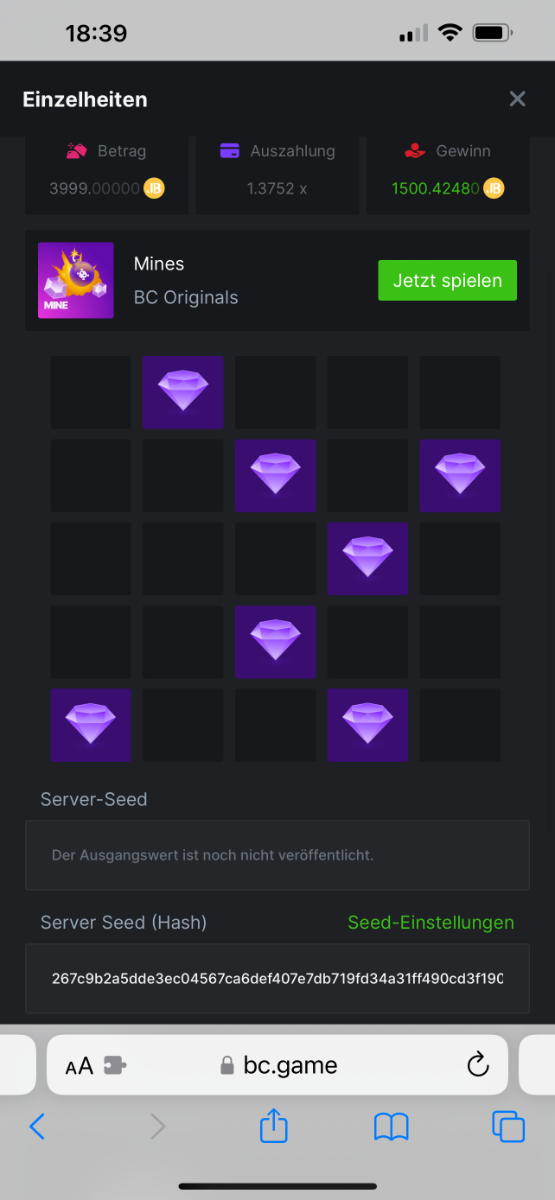
Task: Go back using Safari back arrow
Action: coord(37,1126)
